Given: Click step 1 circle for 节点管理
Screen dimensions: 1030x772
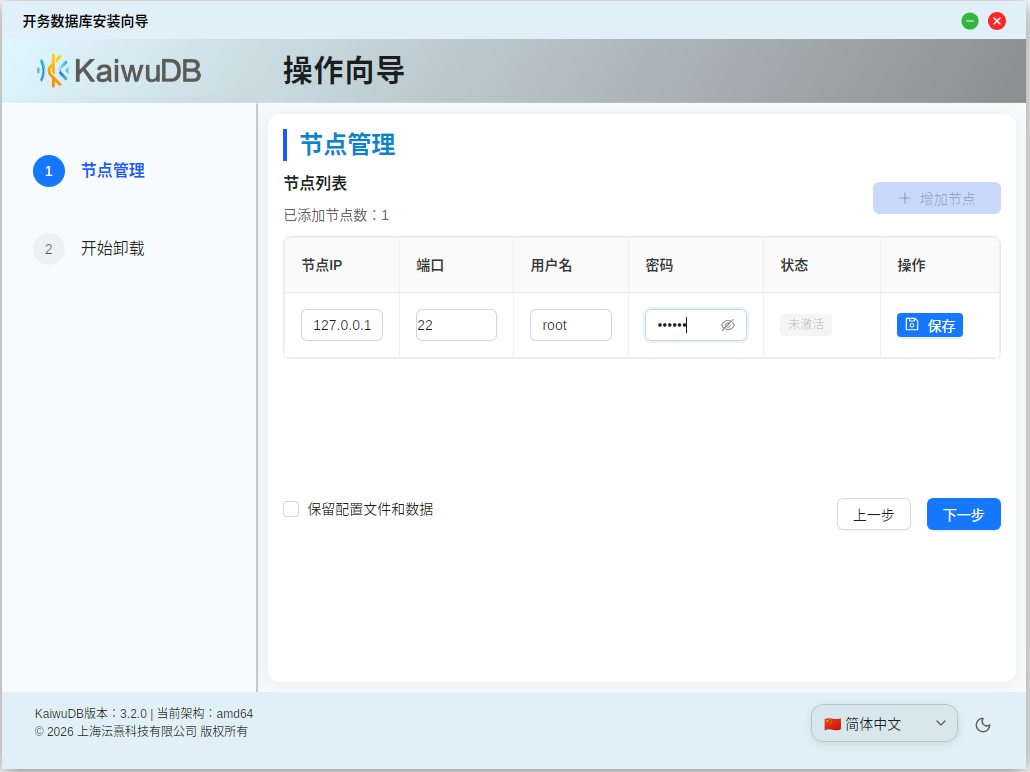Looking at the screenshot, I should point(49,171).
